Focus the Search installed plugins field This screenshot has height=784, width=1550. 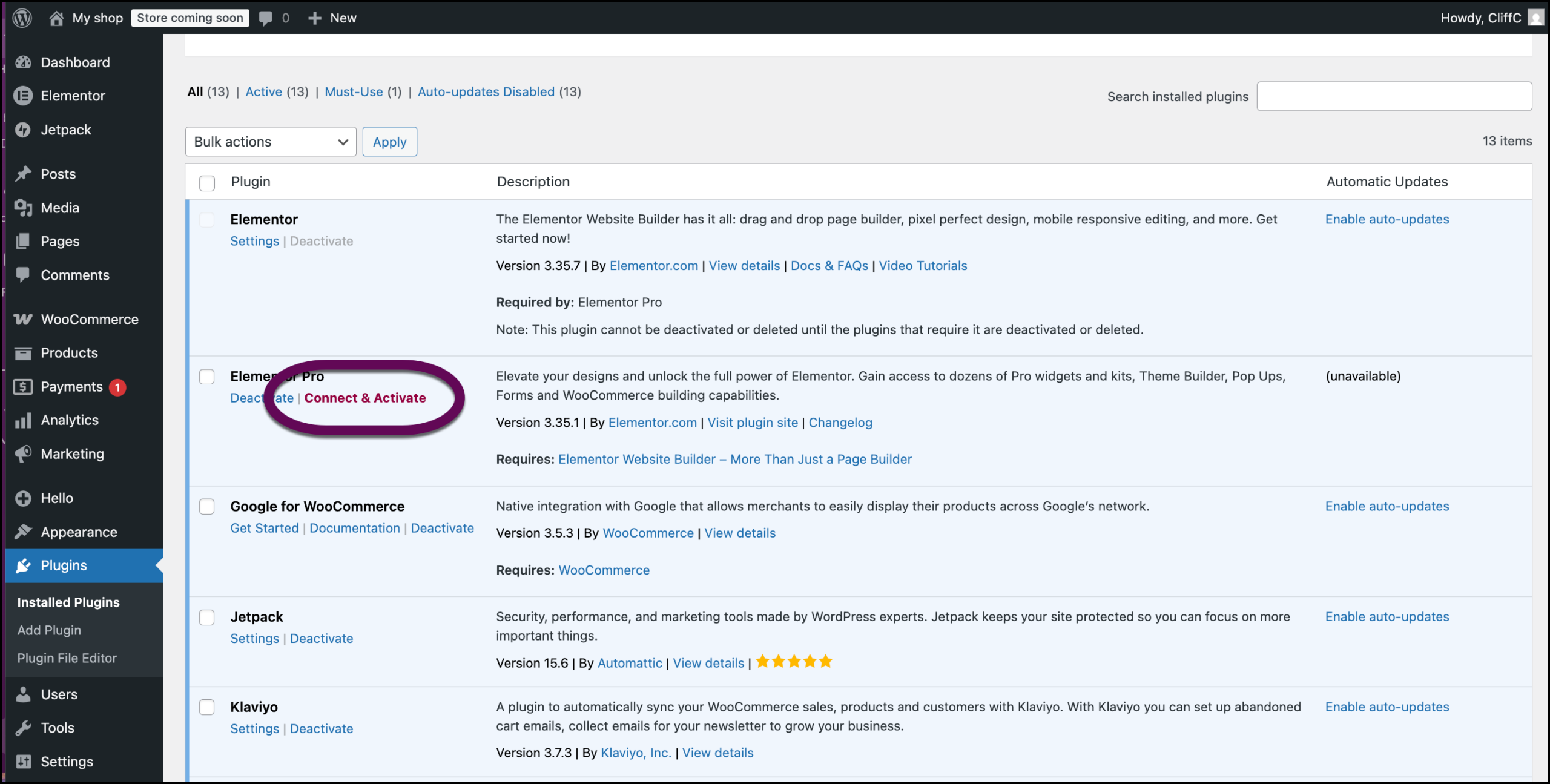pyautogui.click(x=1394, y=96)
